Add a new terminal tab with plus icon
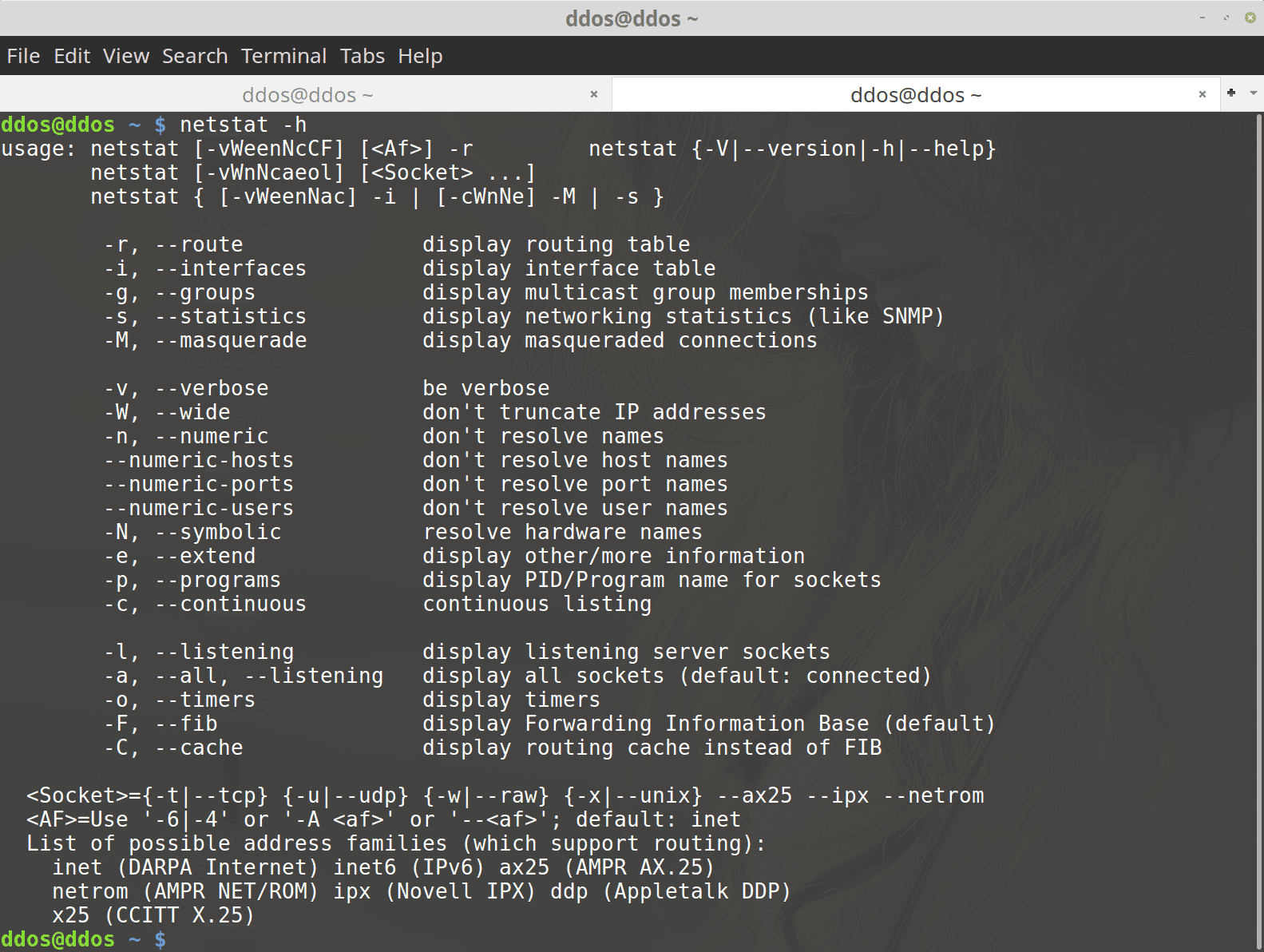The image size is (1264, 952). point(1231,93)
